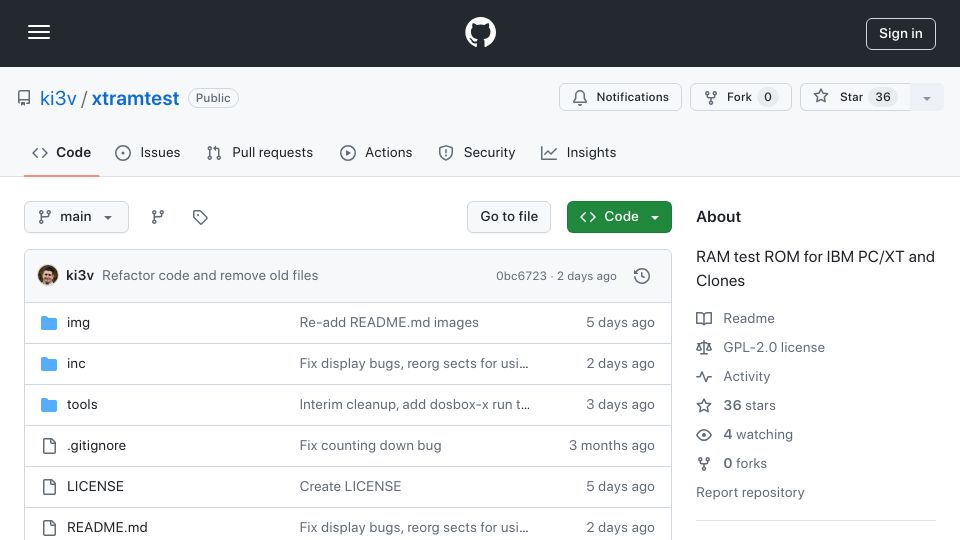Open the Security tab

coord(477,152)
